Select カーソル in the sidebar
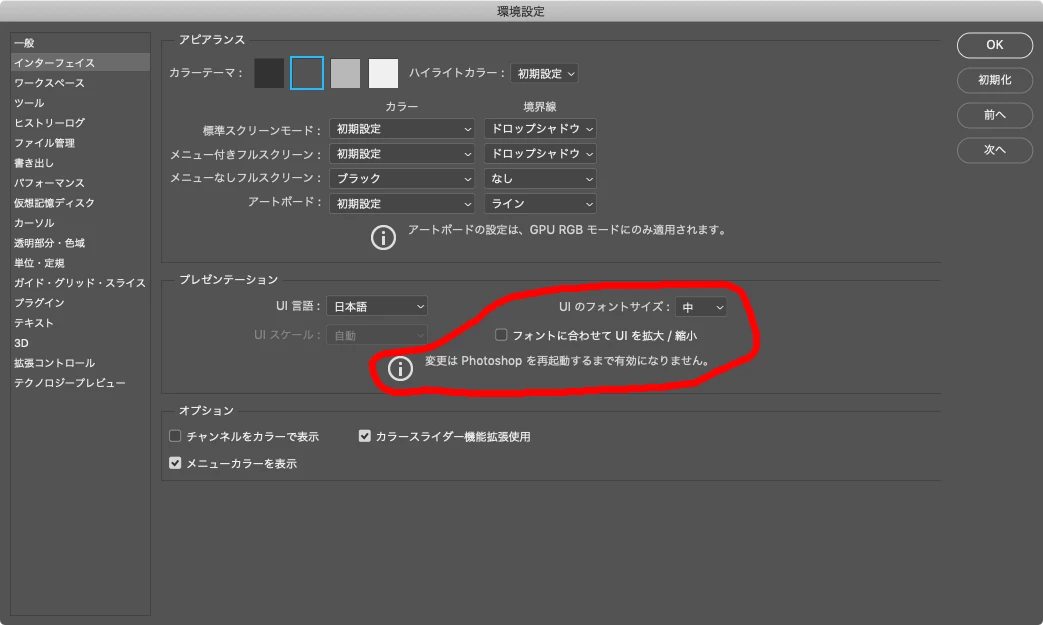This screenshot has width=1043, height=625. pyautogui.click(x=80, y=223)
